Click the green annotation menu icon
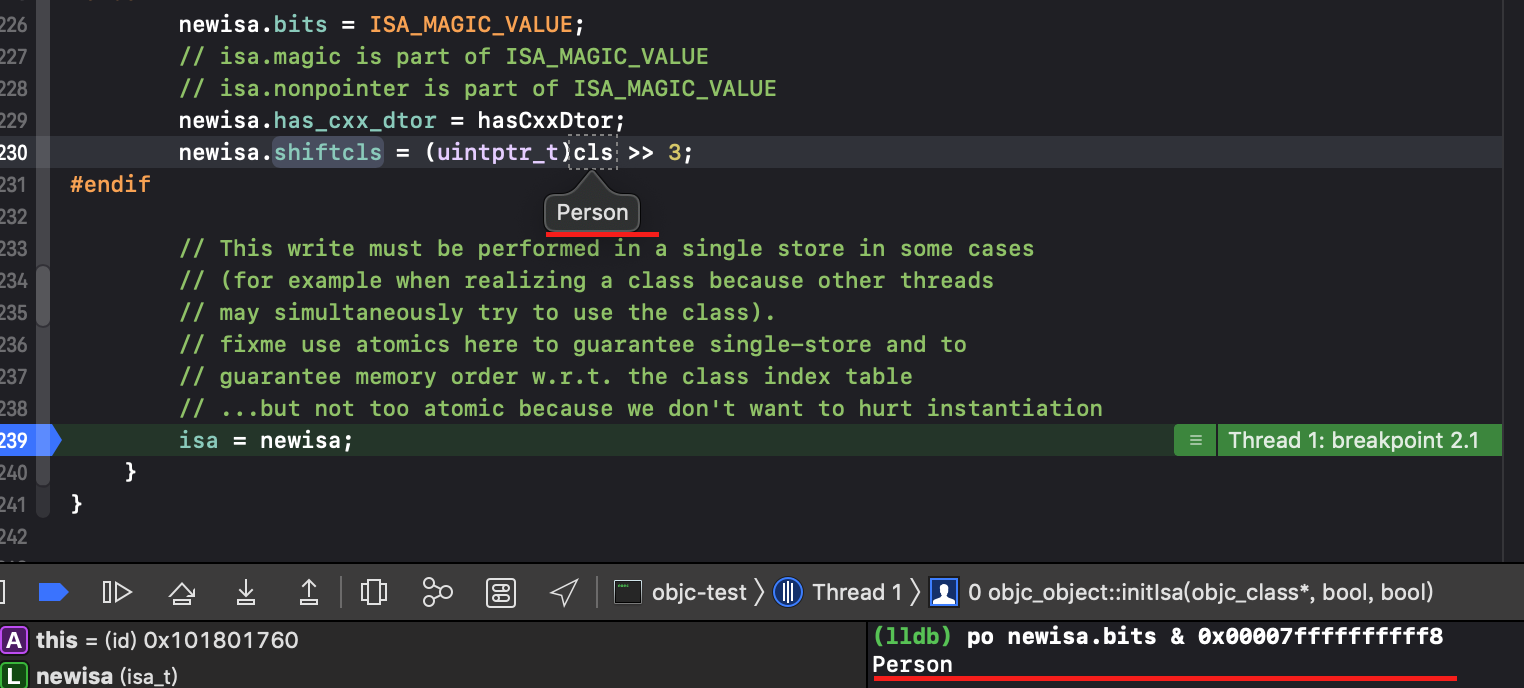 tap(1195, 440)
